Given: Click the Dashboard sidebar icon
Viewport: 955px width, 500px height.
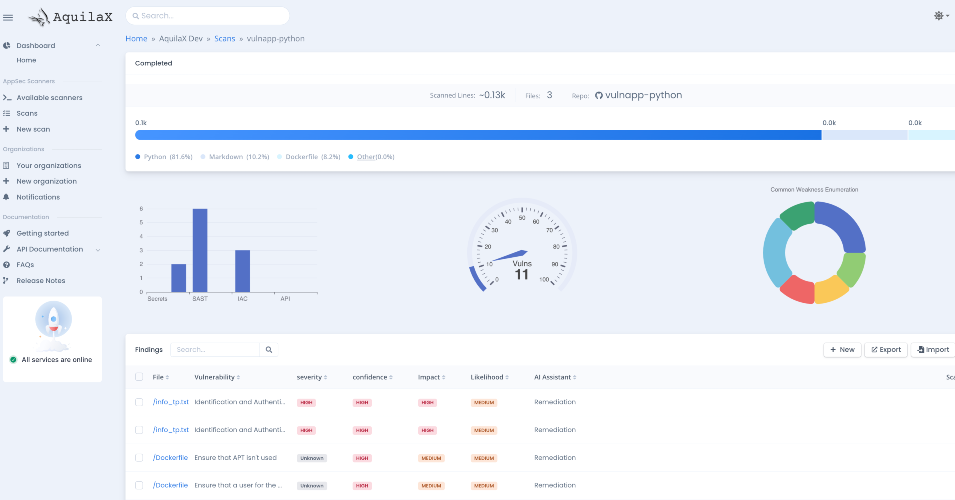Looking at the screenshot, I should tap(7, 46).
